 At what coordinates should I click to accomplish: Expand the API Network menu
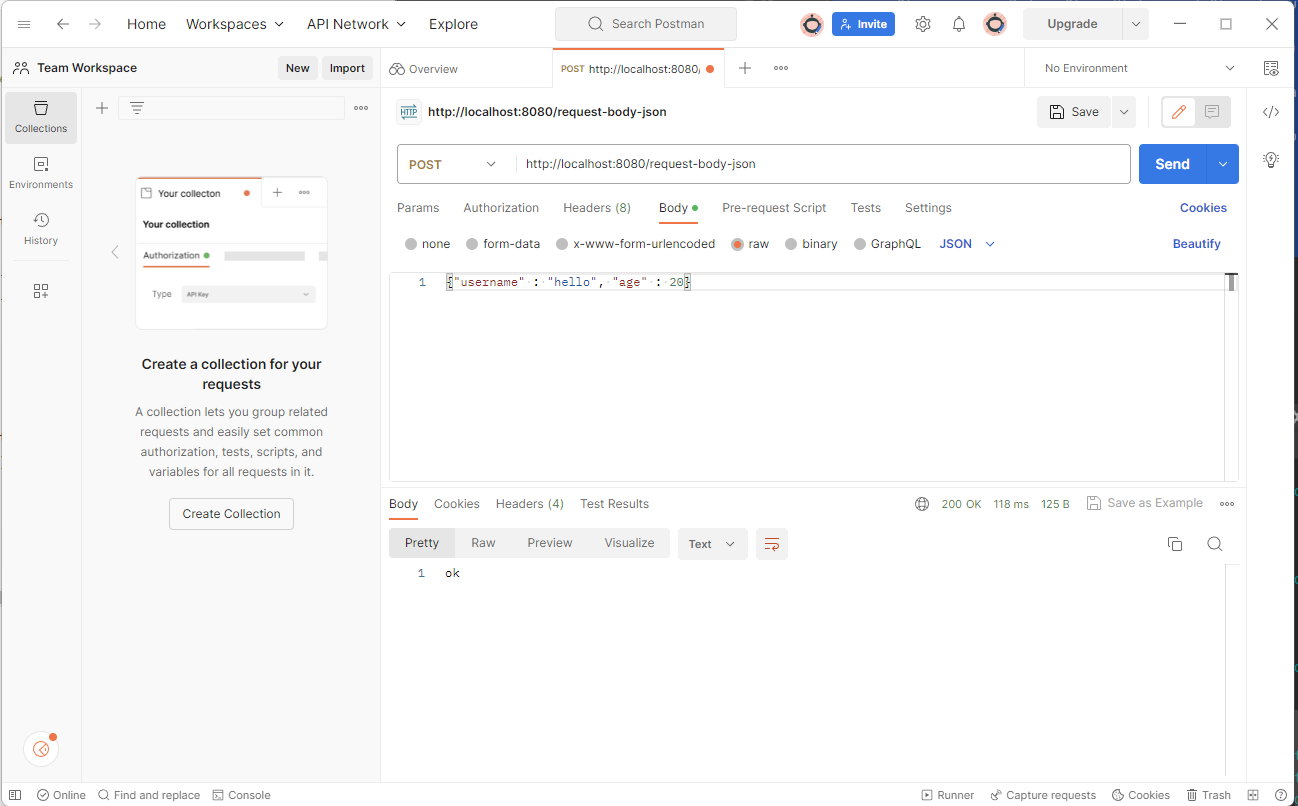357,24
